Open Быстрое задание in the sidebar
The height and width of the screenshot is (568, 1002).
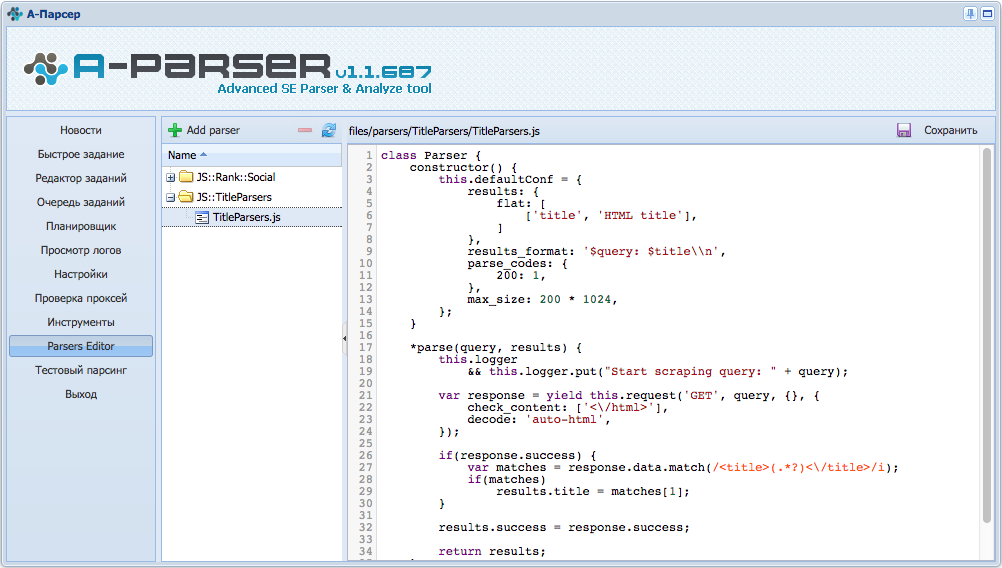81,154
